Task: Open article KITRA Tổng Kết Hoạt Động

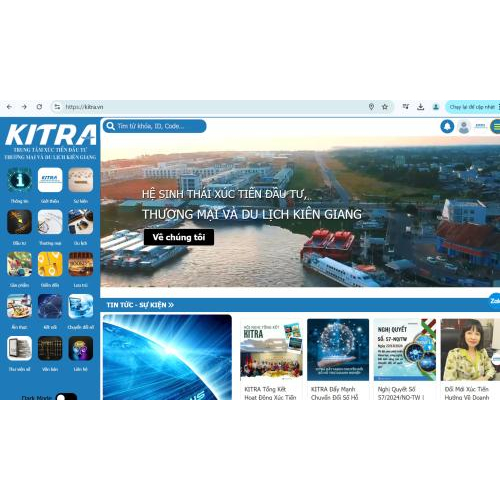Action: pyautogui.click(x=270, y=393)
